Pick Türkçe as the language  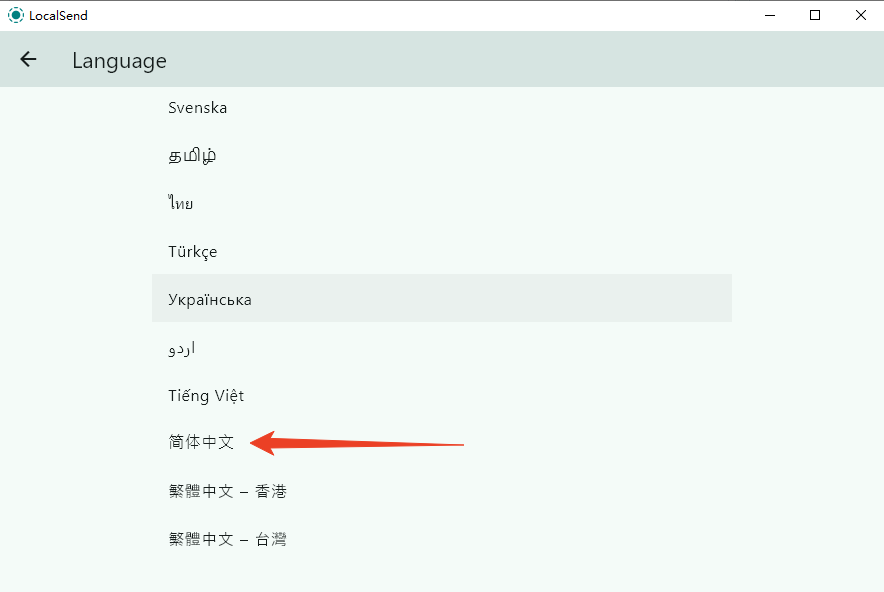coord(192,251)
